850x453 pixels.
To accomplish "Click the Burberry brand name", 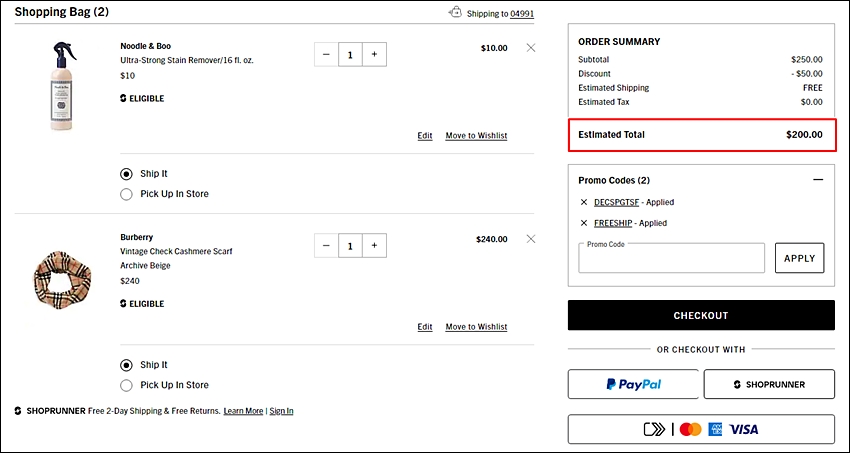I will coord(137,237).
